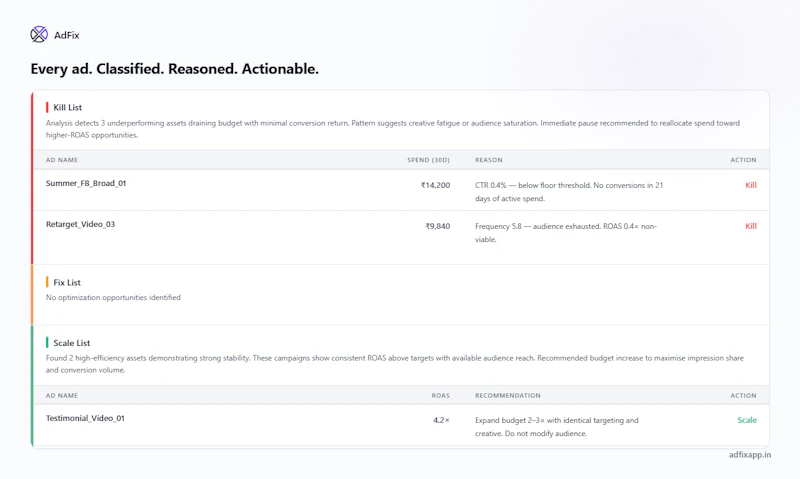Open the adfixapp.in link
This screenshot has width=800, height=479.
coord(749,455)
